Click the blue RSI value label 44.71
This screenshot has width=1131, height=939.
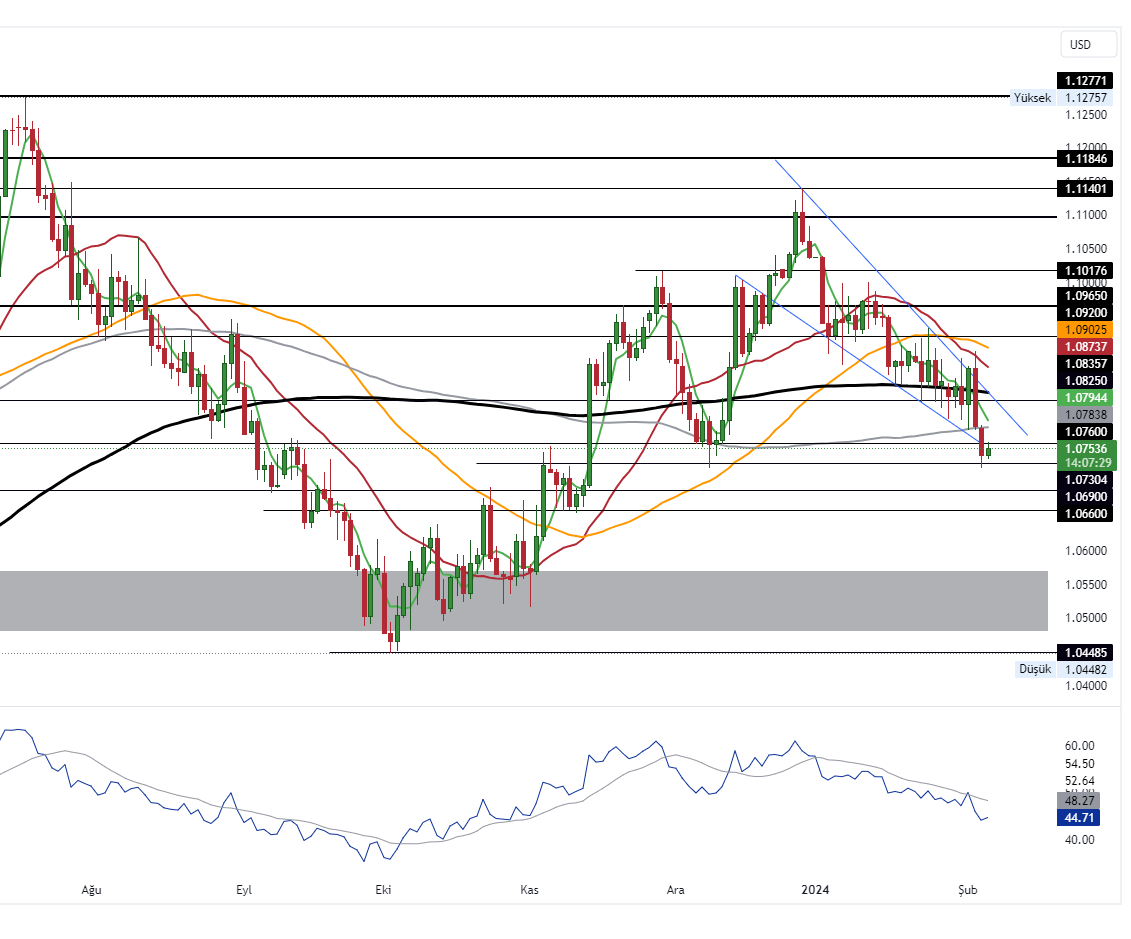[x=1080, y=818]
